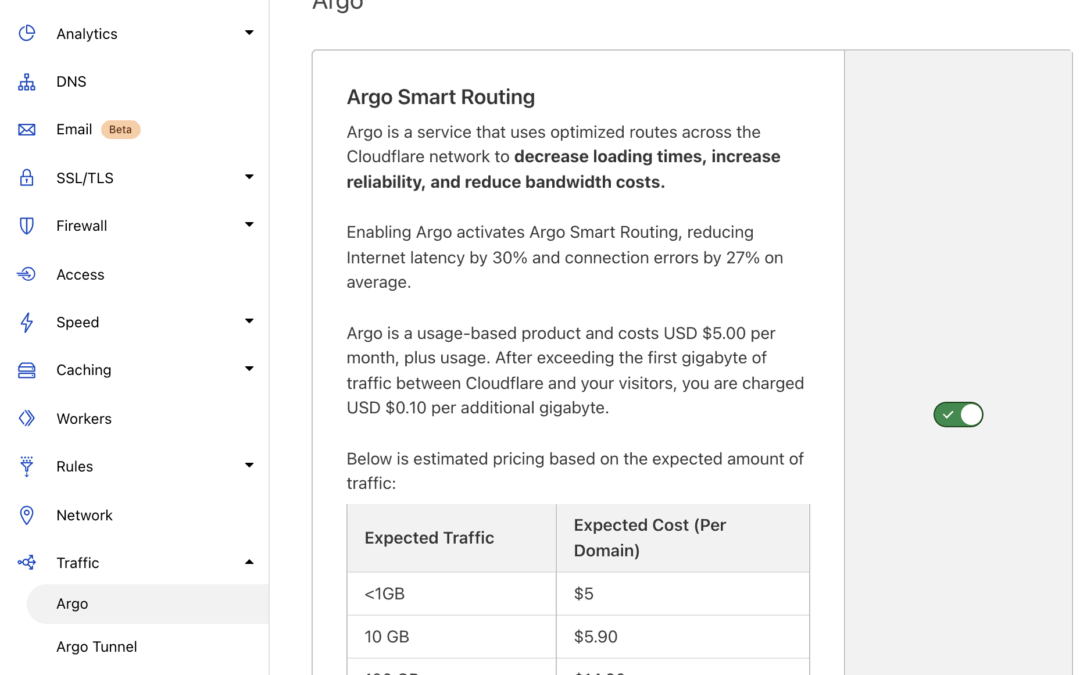Click the Workers code brackets icon

pos(26,418)
